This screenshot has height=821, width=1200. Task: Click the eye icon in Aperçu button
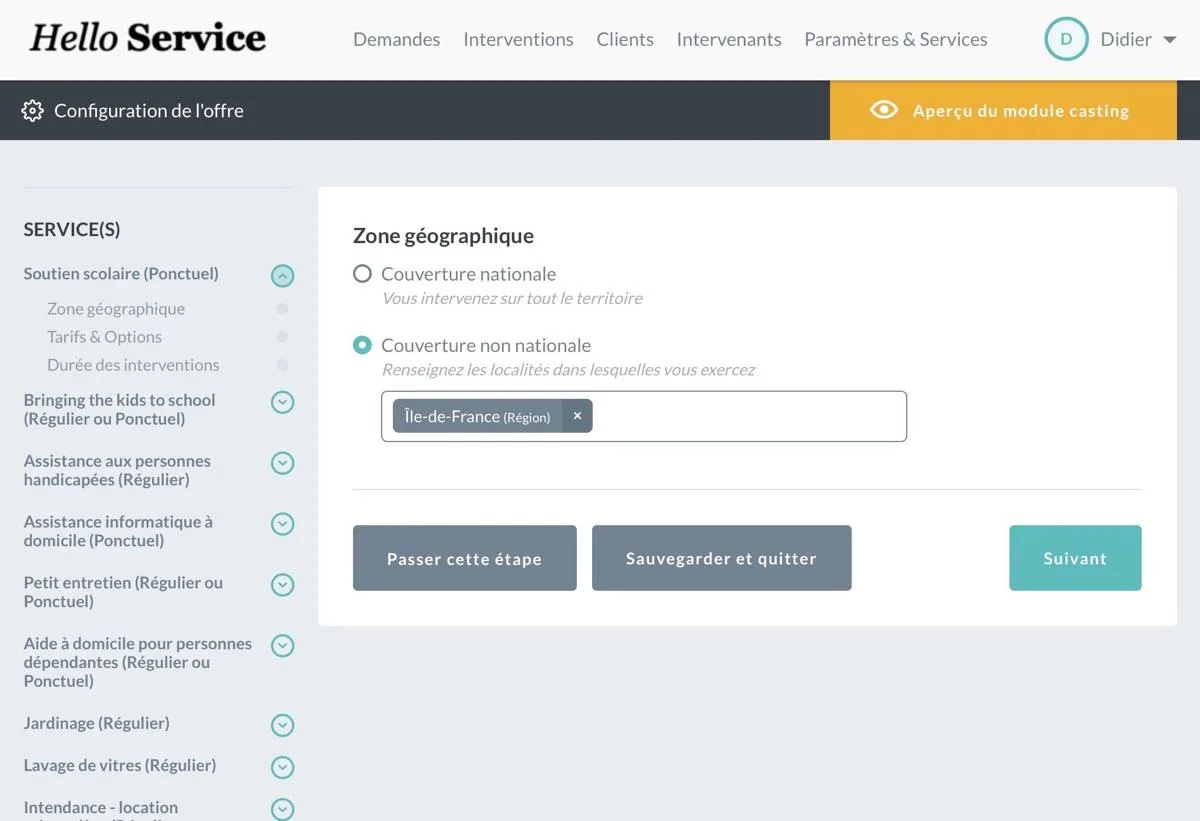pos(884,110)
